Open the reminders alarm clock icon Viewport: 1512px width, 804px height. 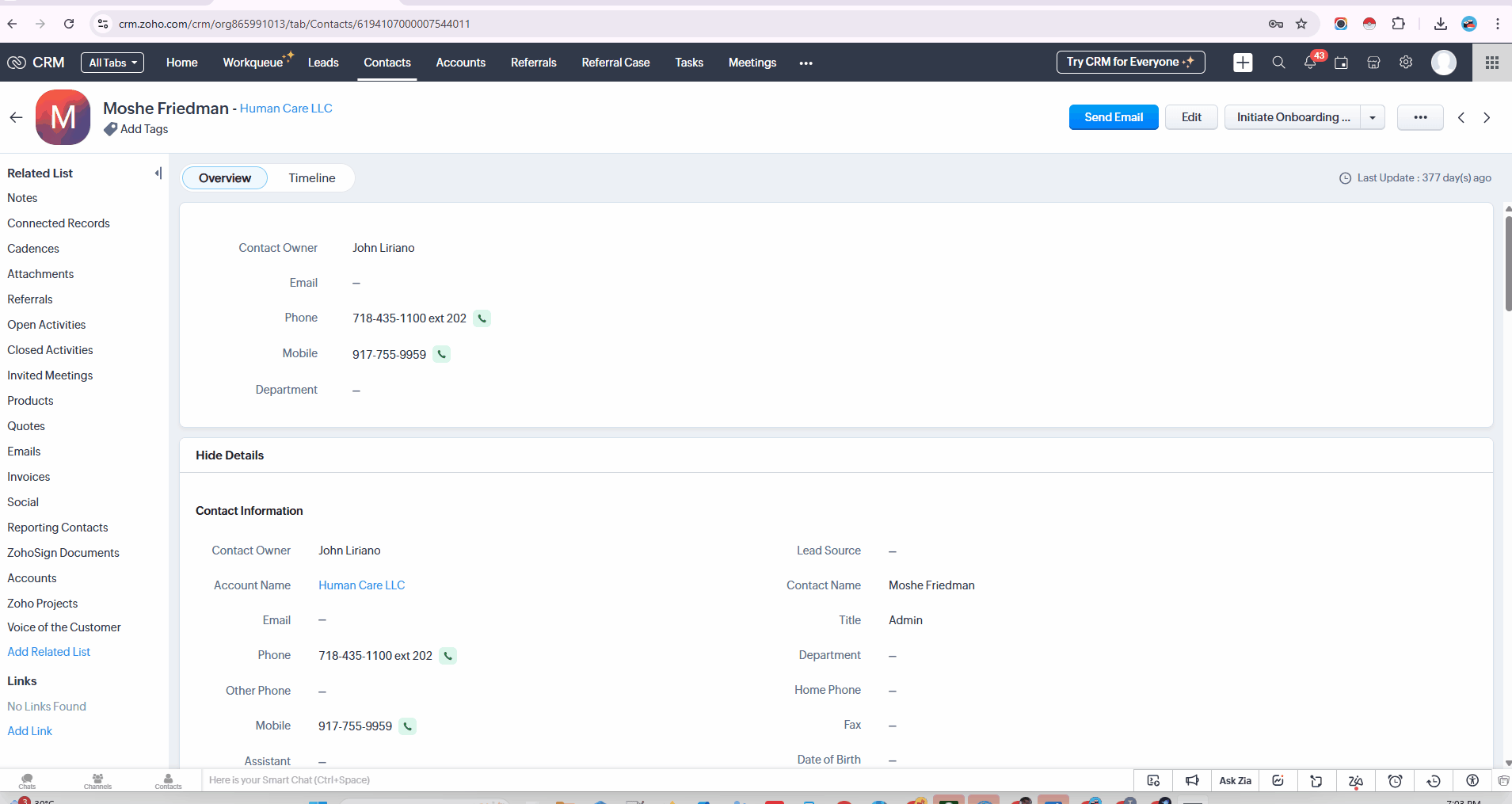click(1395, 780)
